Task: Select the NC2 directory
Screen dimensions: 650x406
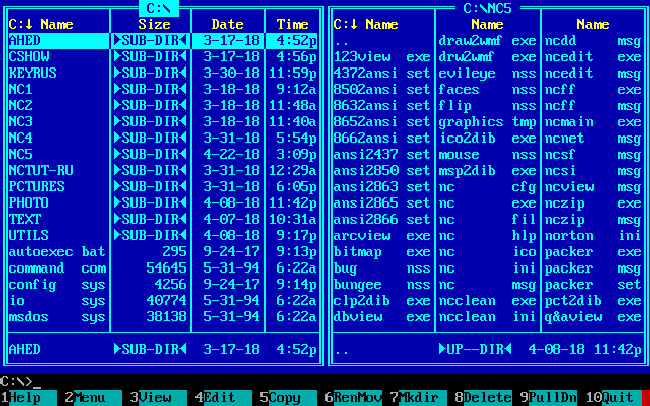Action: point(163,105)
